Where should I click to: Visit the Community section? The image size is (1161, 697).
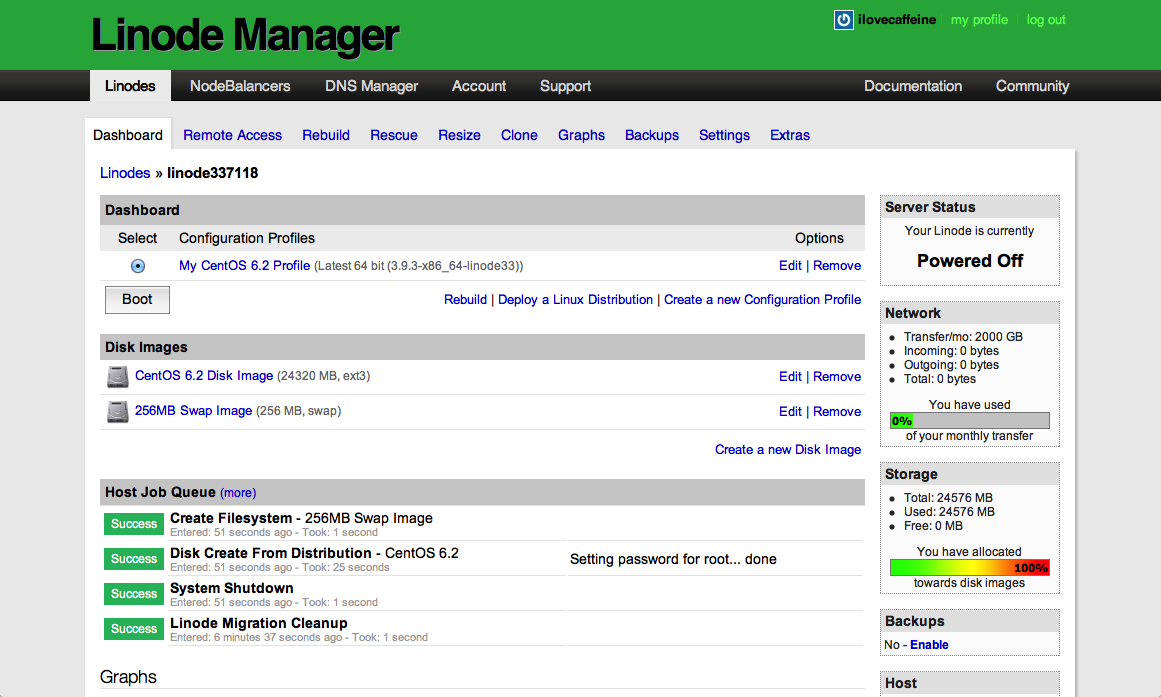(1032, 86)
